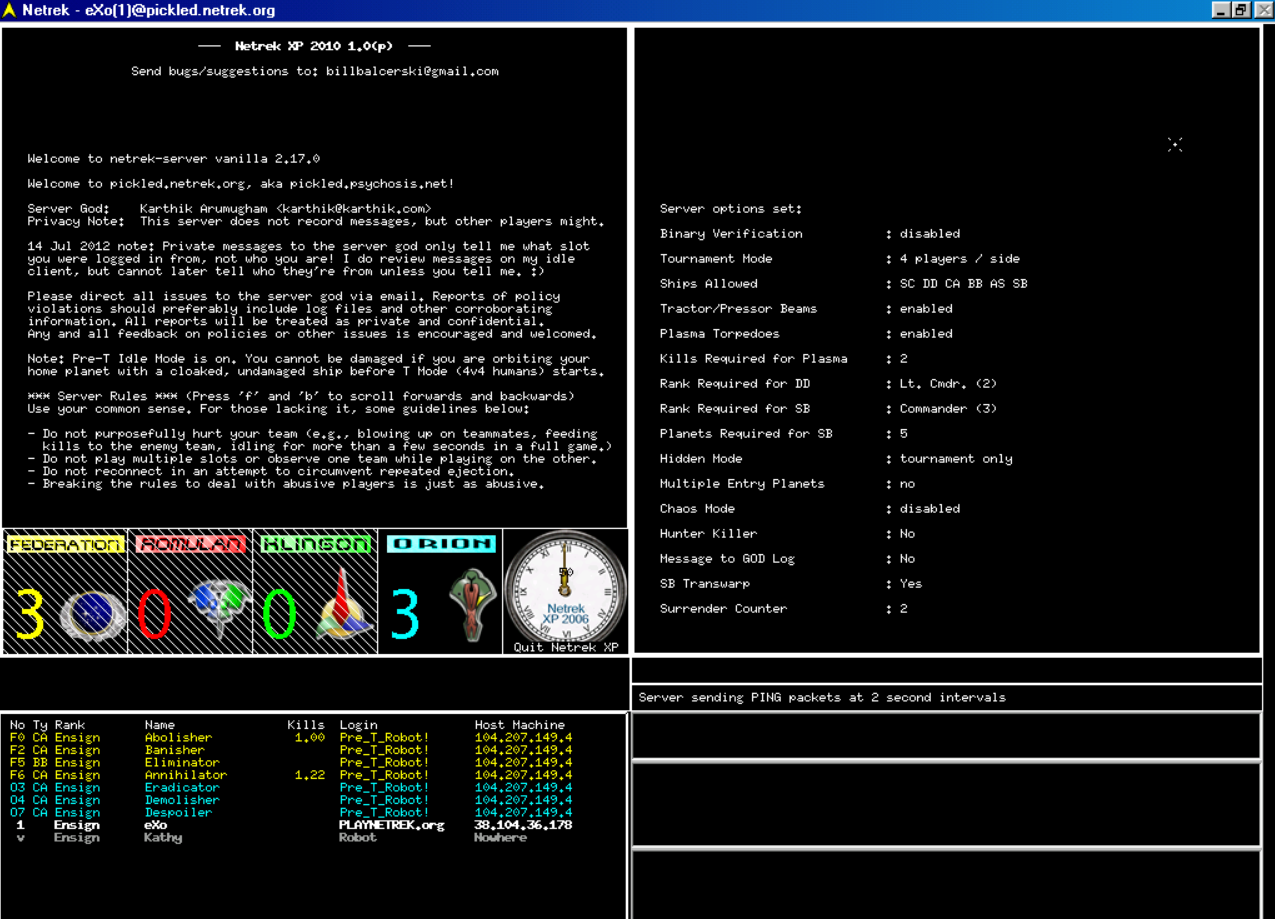The height and width of the screenshot is (919, 1275).
Task: Select player row Annihilator
Action: 290,775
